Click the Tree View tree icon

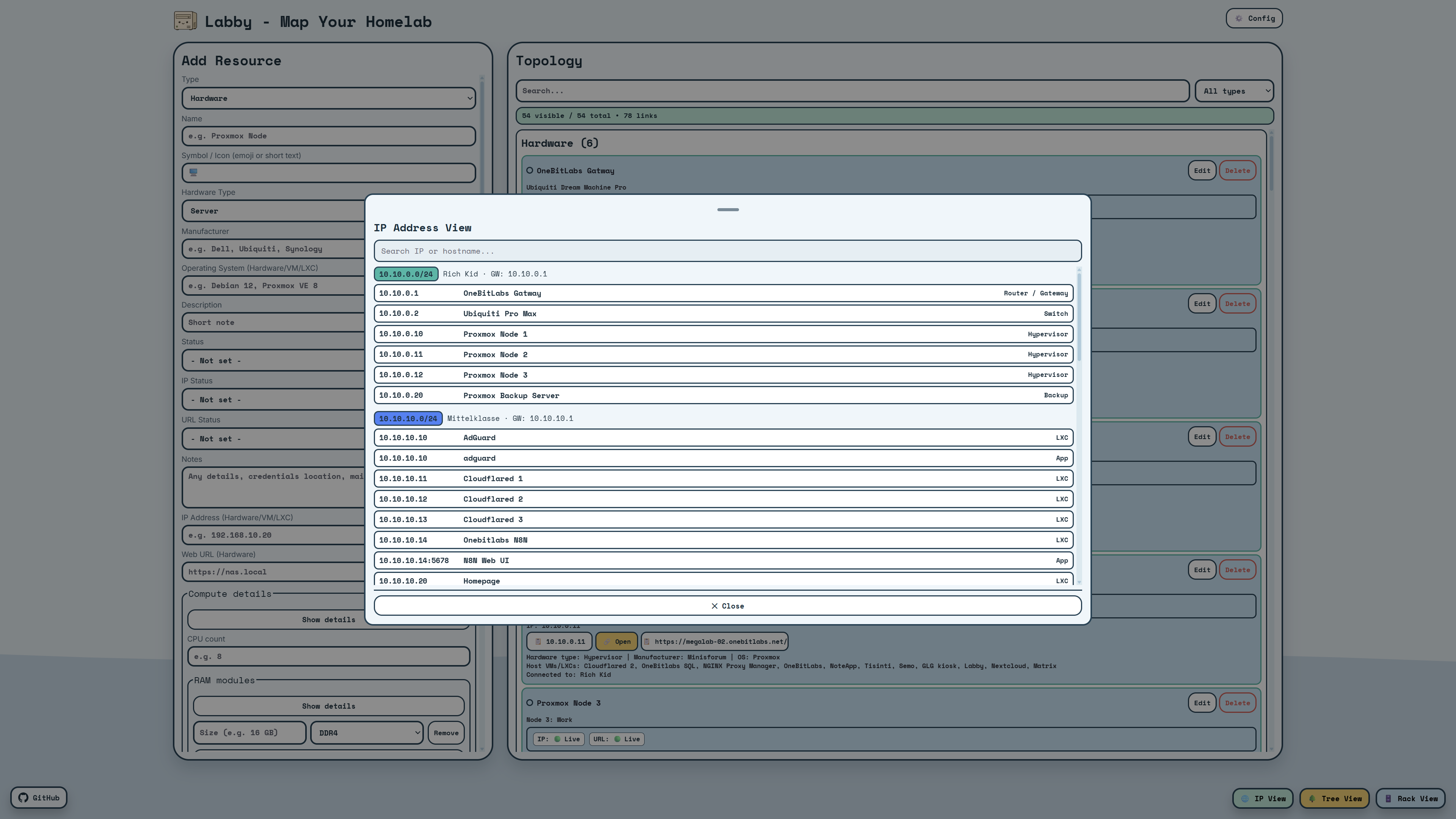[x=1312, y=799]
